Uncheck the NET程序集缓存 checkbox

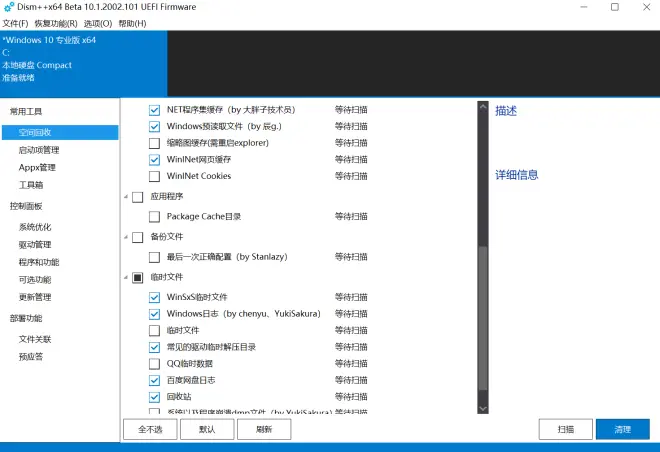click(x=154, y=110)
